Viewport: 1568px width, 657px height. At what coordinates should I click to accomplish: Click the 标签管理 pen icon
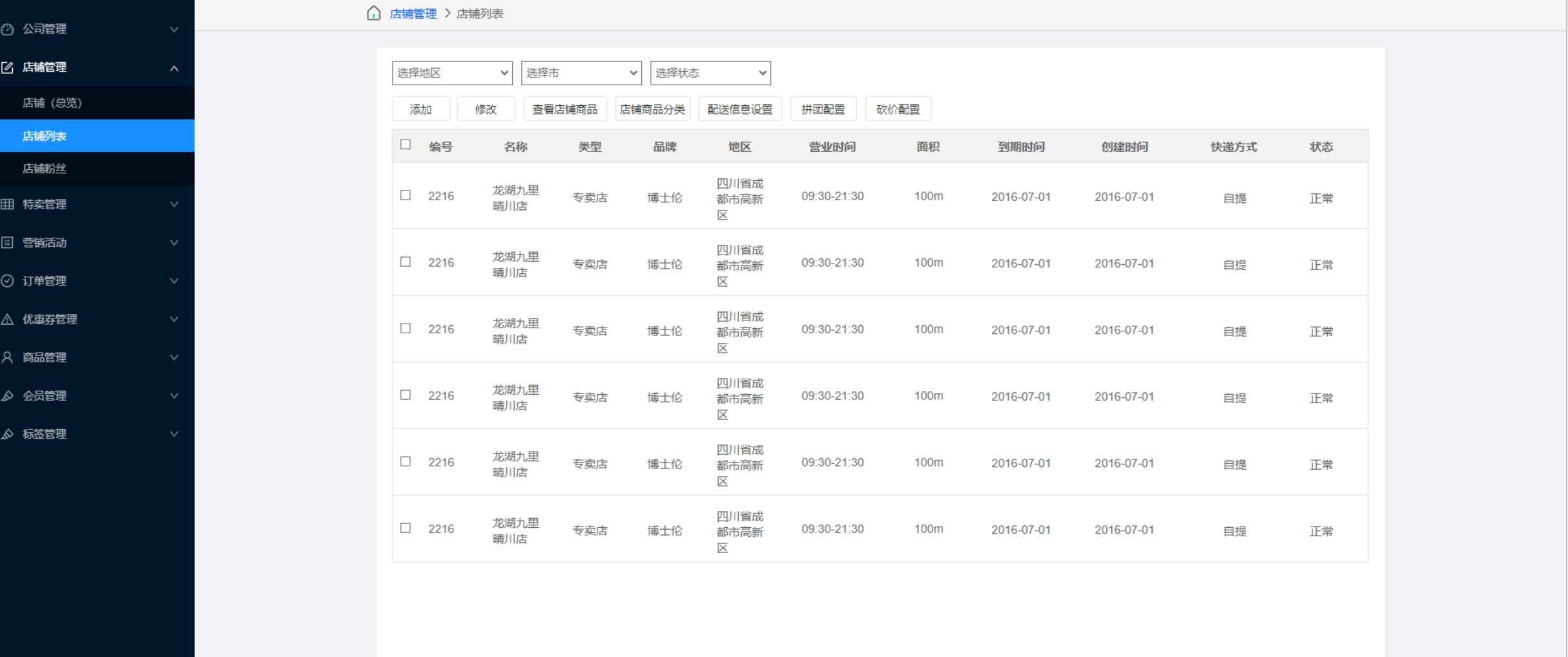(x=7, y=434)
